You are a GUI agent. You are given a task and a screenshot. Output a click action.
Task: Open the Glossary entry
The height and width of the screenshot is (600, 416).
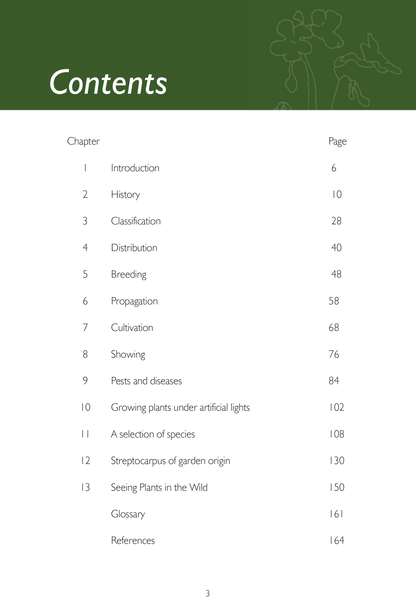click(128, 514)
